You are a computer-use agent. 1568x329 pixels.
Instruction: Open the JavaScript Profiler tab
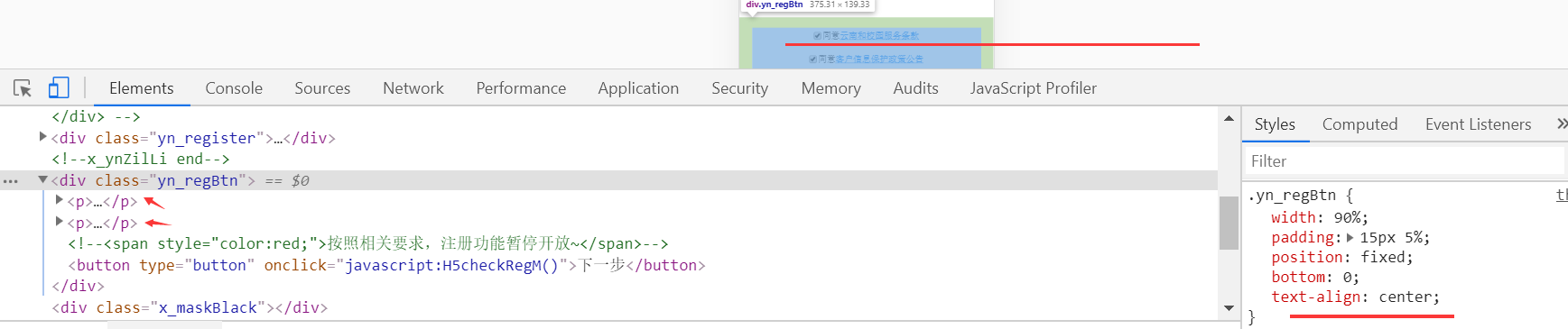tap(1034, 88)
